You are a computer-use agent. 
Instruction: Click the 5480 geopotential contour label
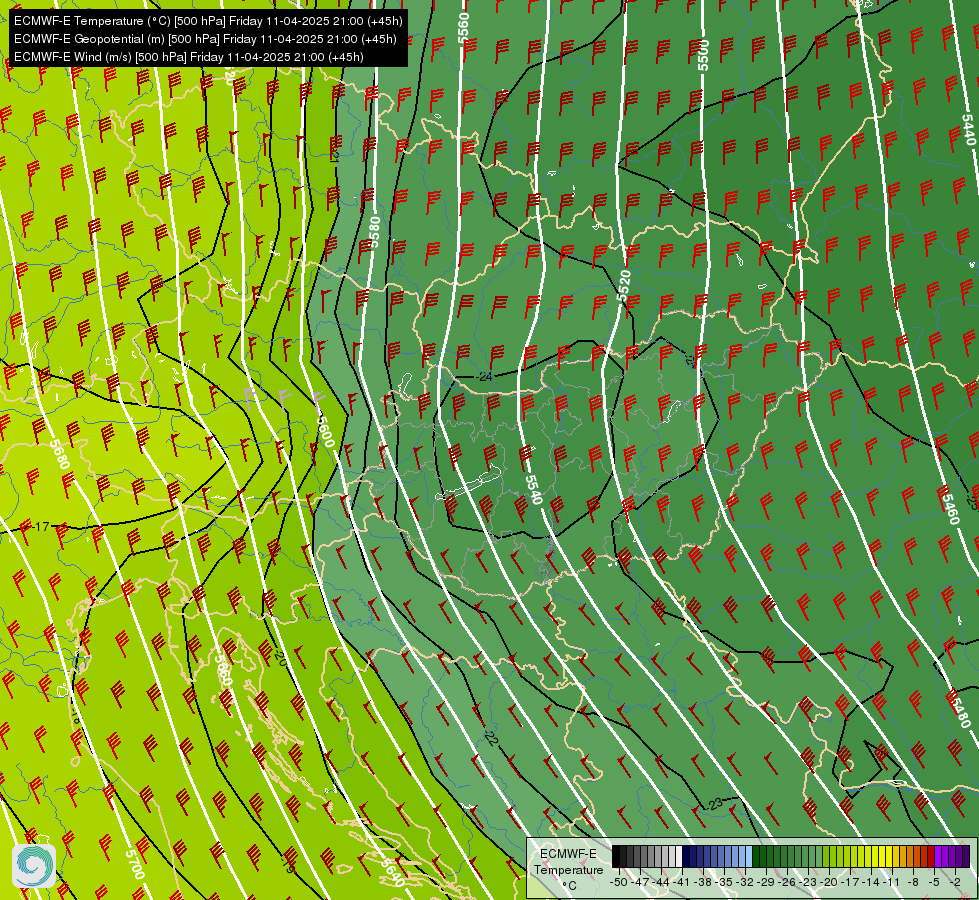pos(962,711)
